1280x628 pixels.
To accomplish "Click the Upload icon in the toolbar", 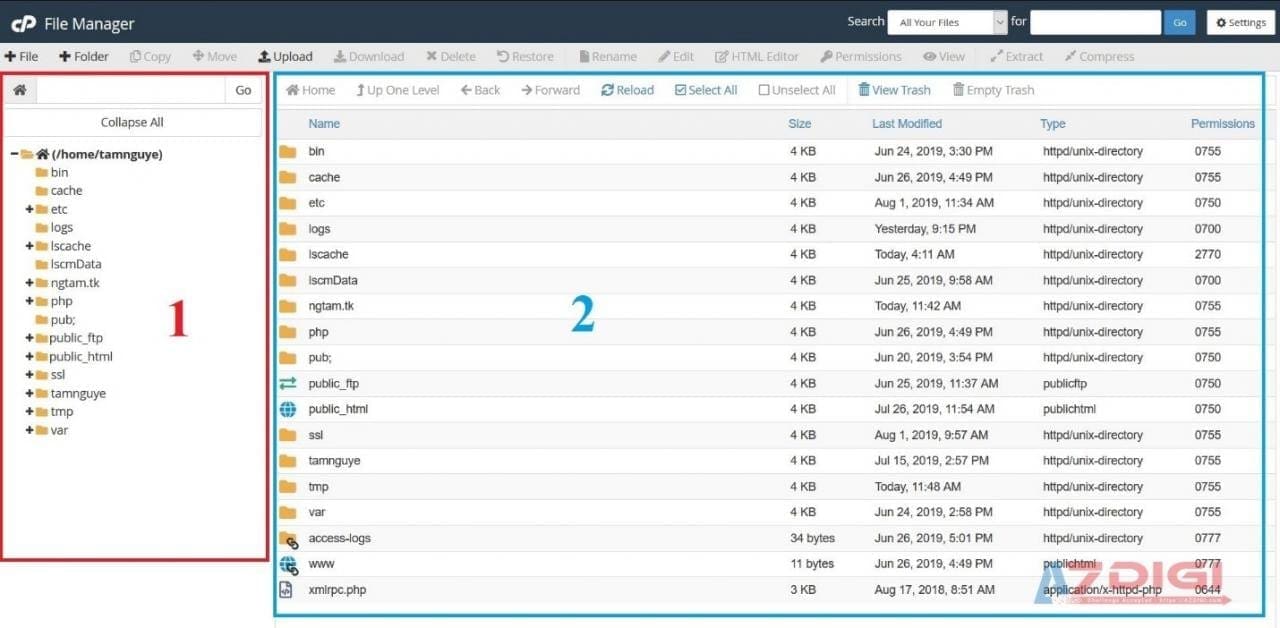I will (x=285, y=56).
